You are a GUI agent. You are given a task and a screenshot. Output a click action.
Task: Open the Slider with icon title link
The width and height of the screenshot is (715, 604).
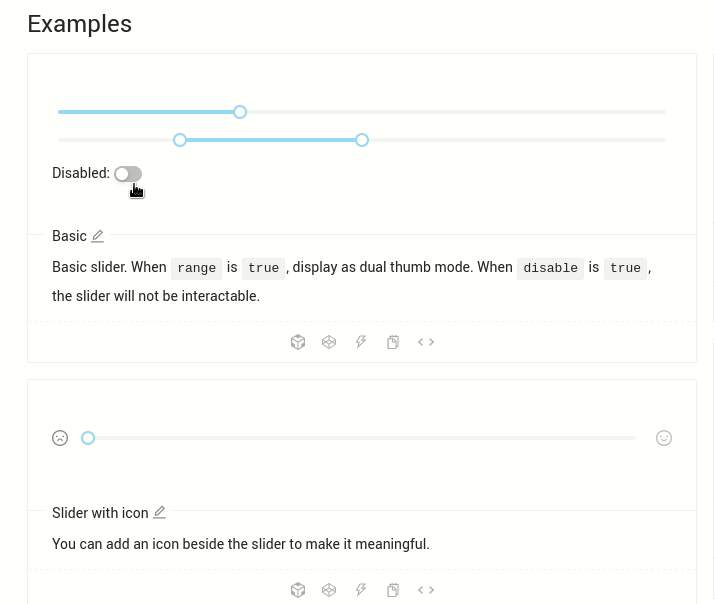tap(100, 513)
